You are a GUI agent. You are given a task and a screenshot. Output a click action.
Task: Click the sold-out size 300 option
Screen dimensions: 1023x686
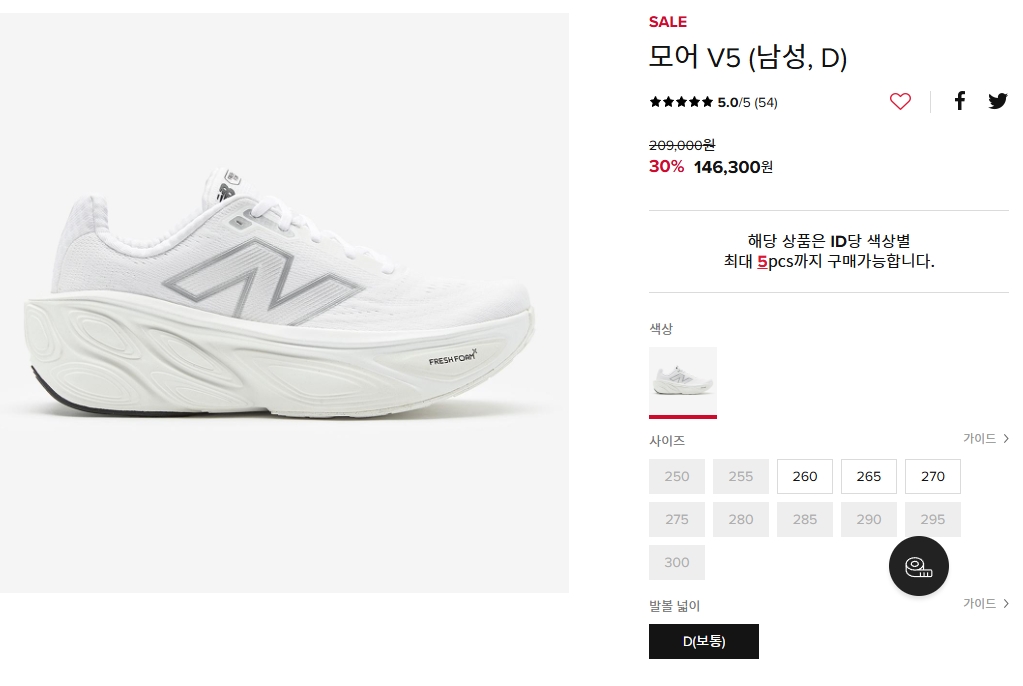(x=677, y=563)
